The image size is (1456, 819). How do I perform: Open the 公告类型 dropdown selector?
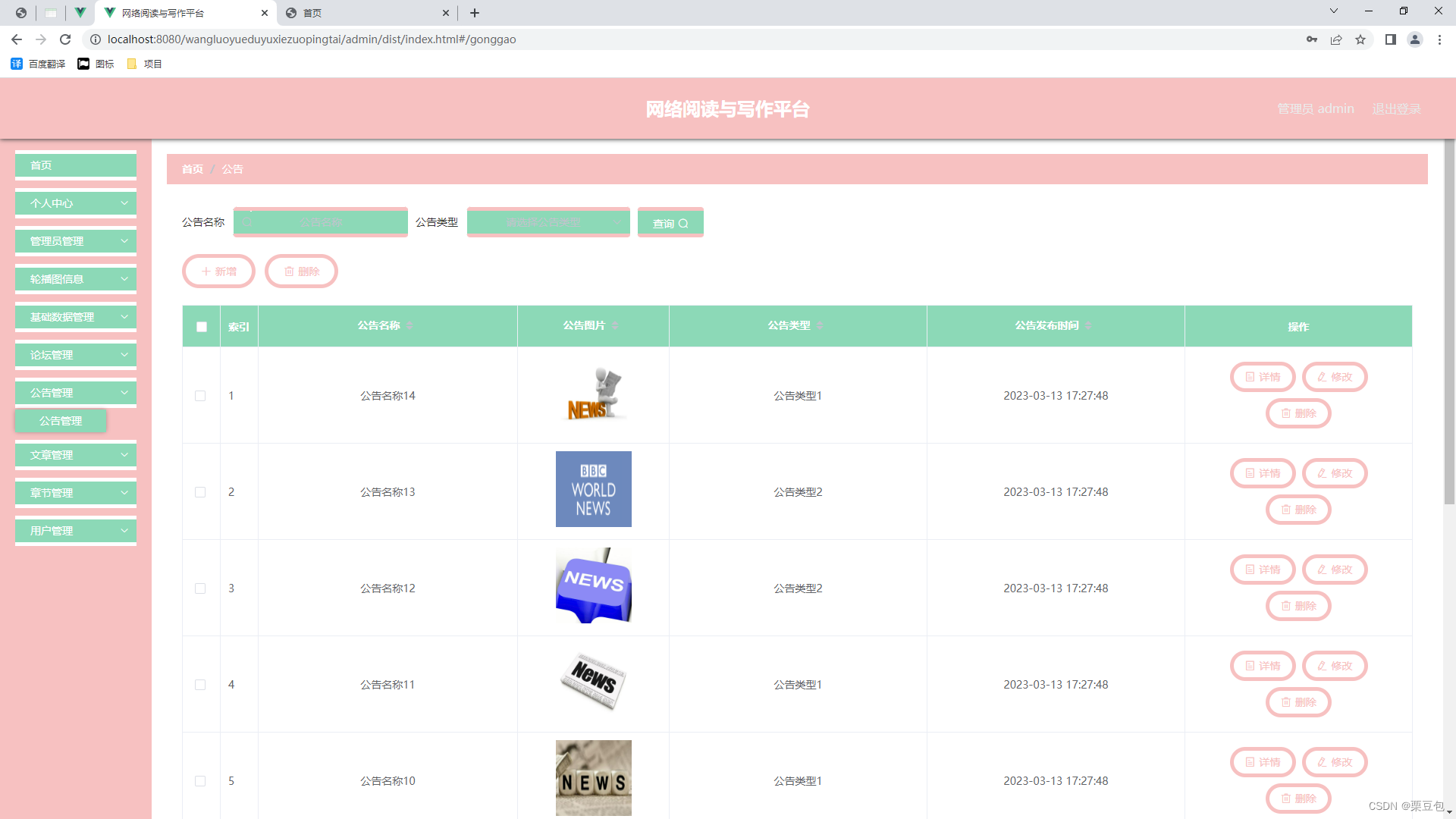(x=548, y=222)
